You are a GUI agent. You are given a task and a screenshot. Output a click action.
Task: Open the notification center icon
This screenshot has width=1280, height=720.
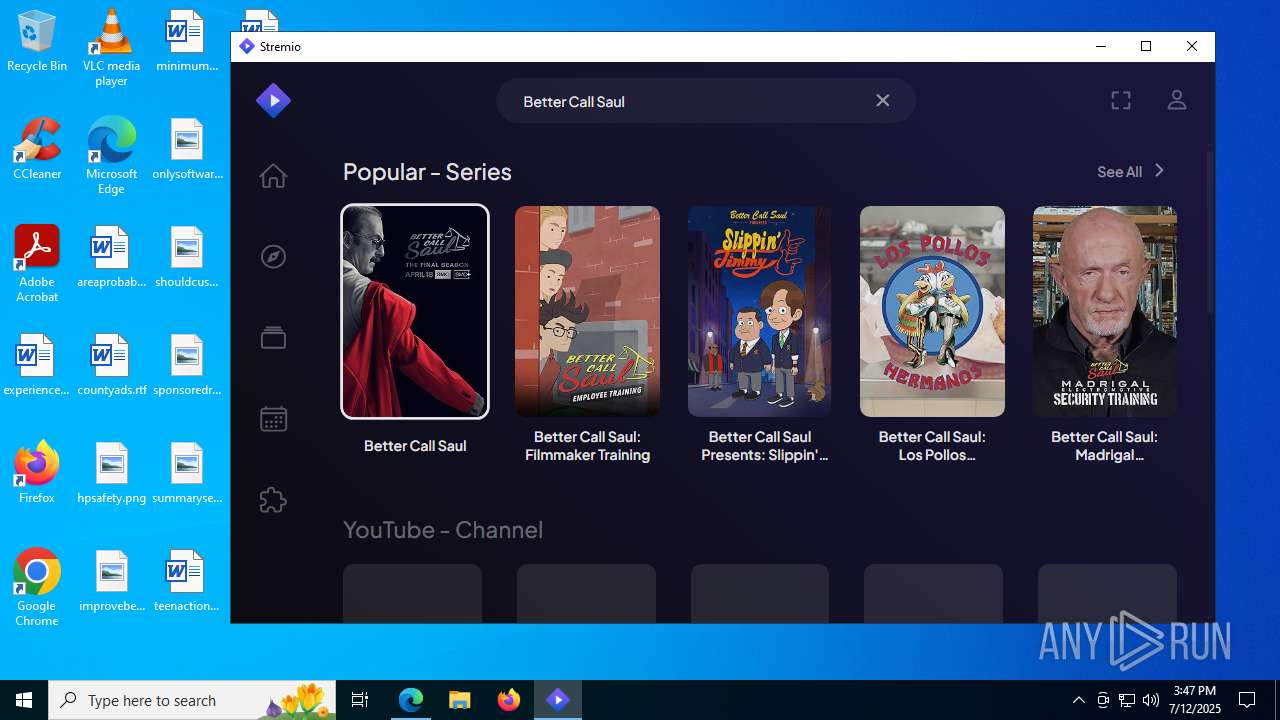pos(1247,700)
